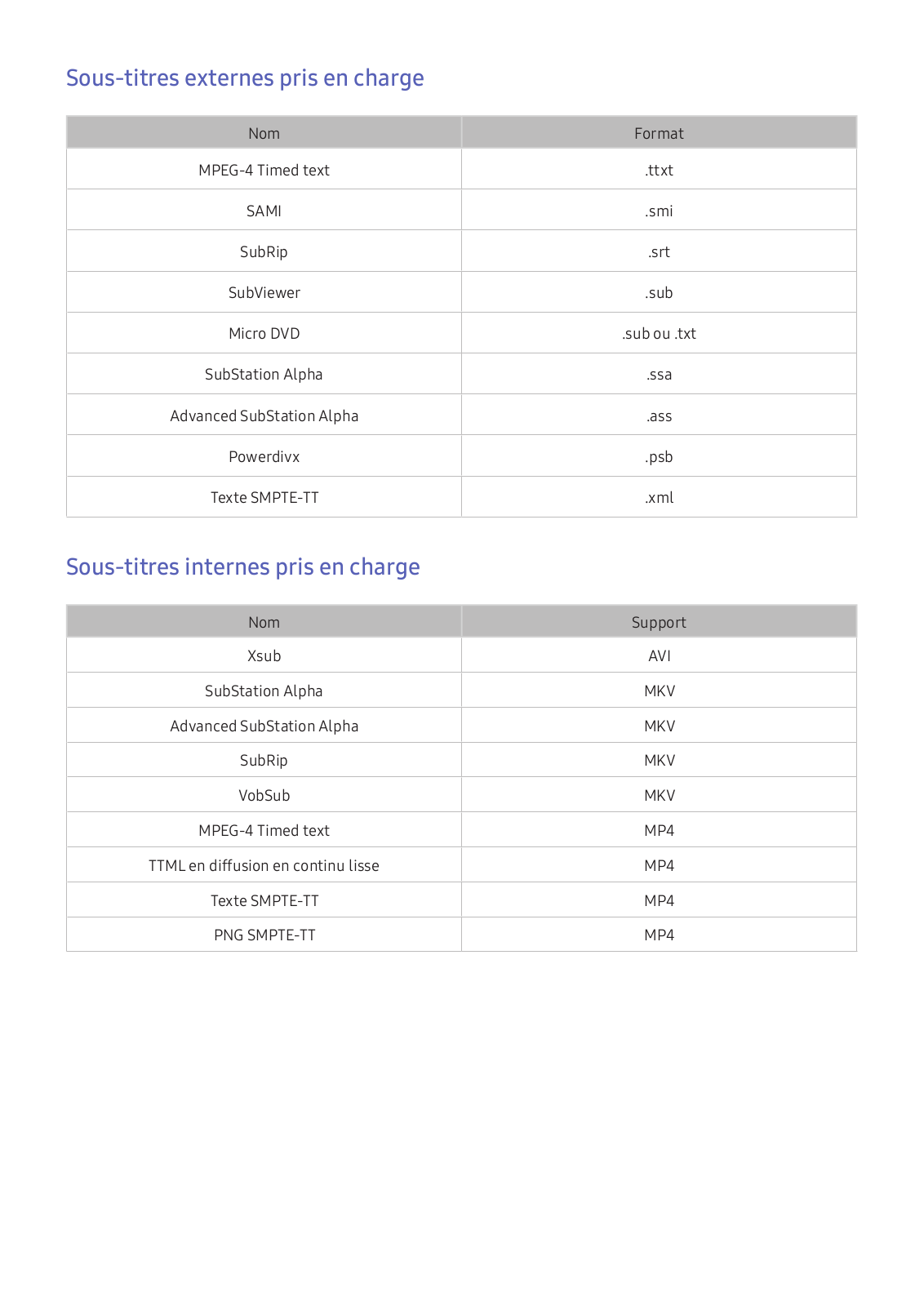Click the 'AVI' support cell
The width and height of the screenshot is (924, 1306).
coord(659,655)
